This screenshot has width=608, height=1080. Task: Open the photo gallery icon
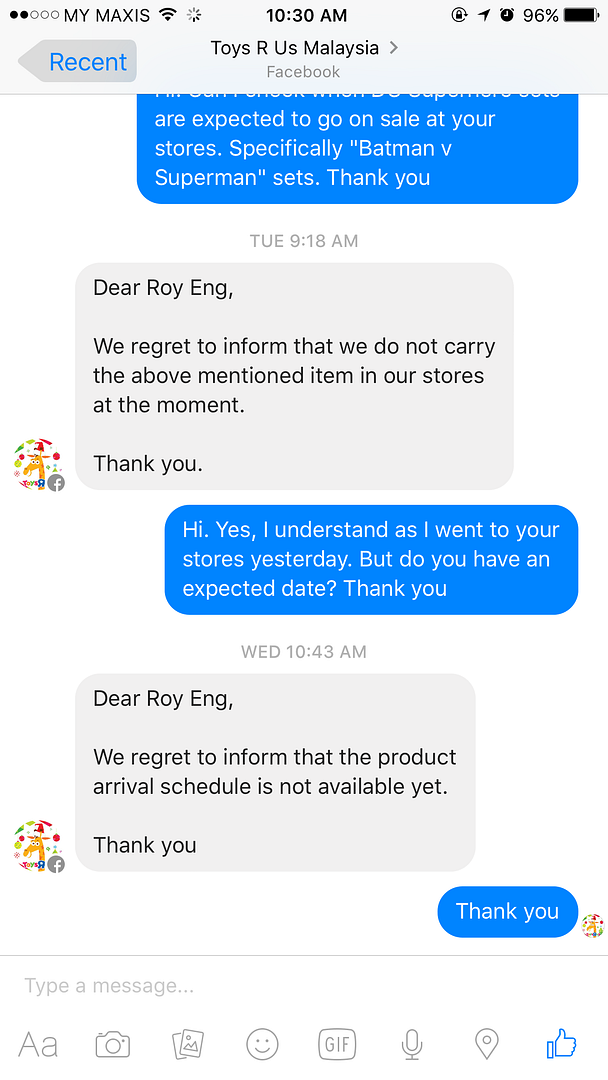pos(188,1045)
